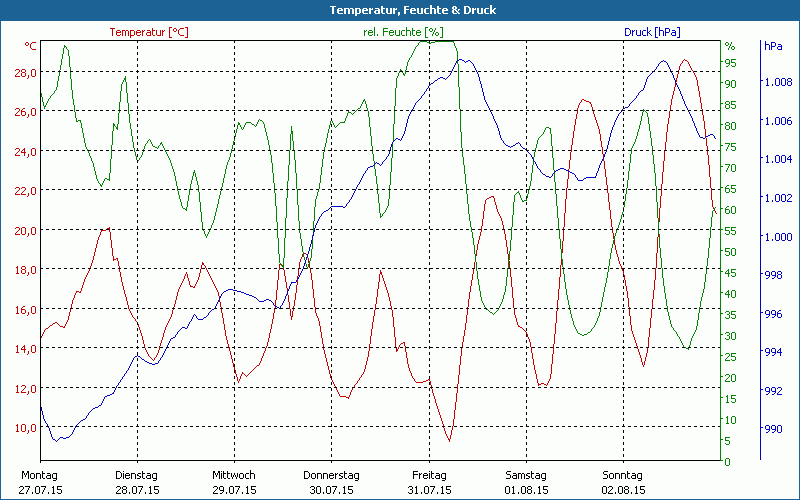Click the 'Donnerstag 30.07.15' date label
The width and height of the screenshot is (800, 500).
click(331, 482)
